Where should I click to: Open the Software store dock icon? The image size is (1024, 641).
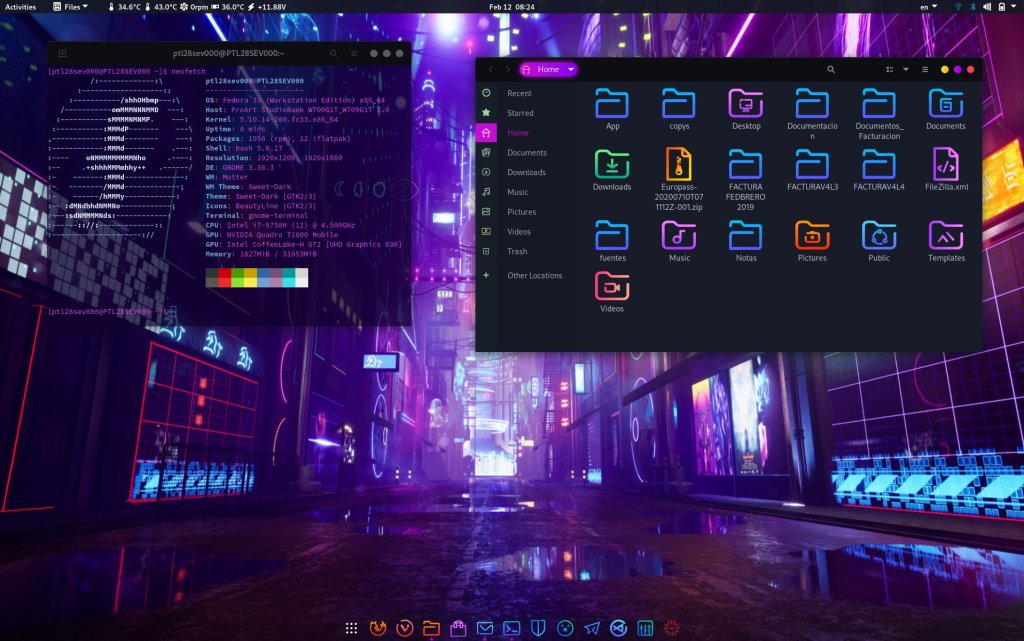tap(458, 628)
